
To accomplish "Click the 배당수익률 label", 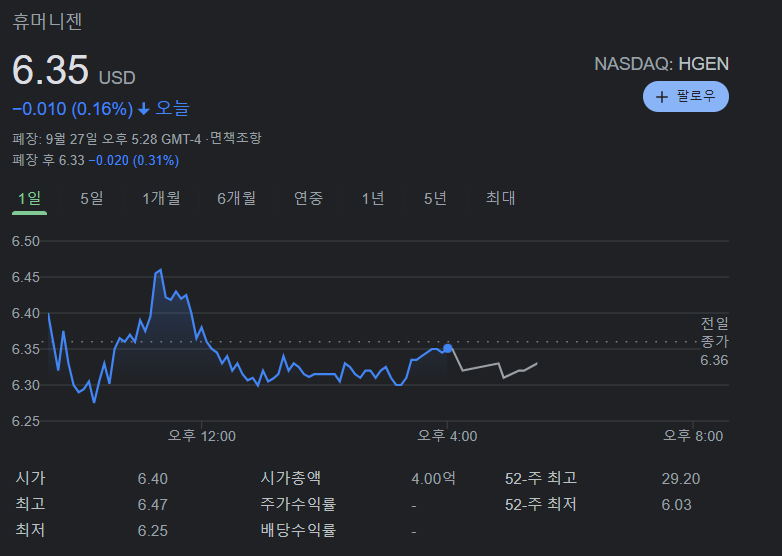I will click(298, 530).
